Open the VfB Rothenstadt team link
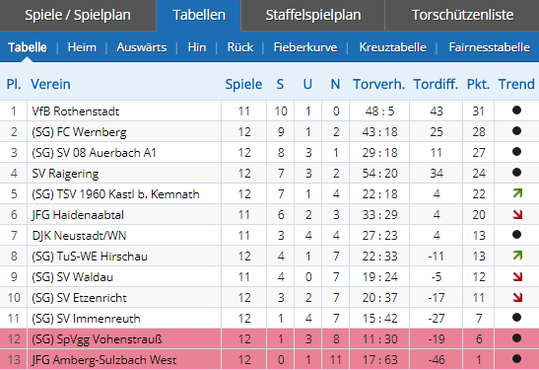This screenshot has height=370, width=539. [75, 111]
